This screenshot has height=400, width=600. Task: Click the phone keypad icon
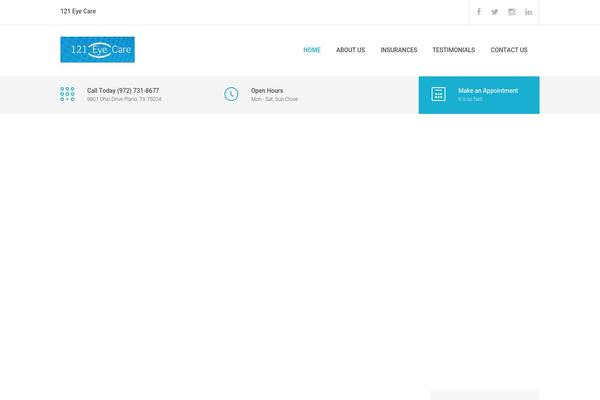point(67,94)
